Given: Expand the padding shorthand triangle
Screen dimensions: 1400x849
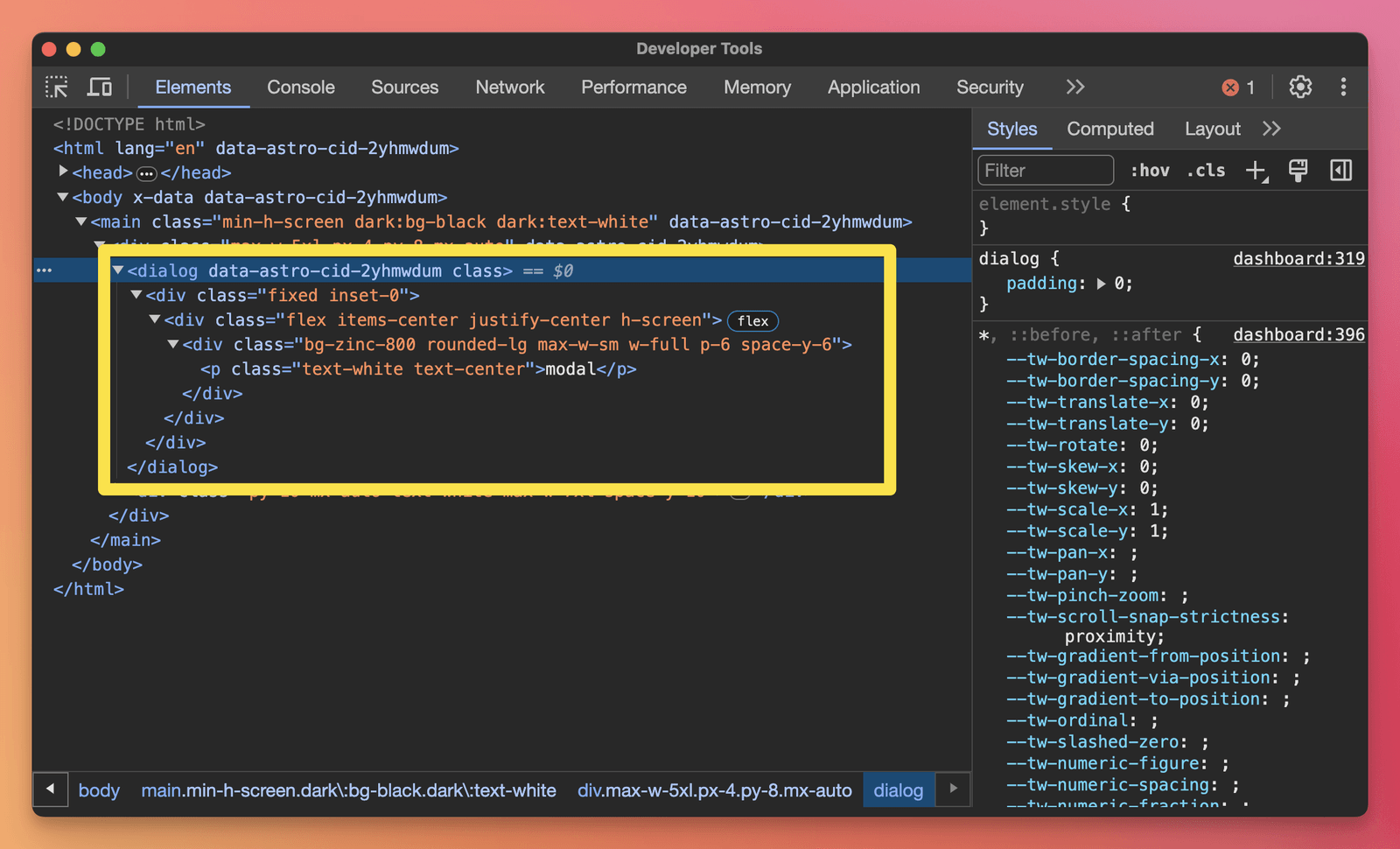Looking at the screenshot, I should point(1101,284).
